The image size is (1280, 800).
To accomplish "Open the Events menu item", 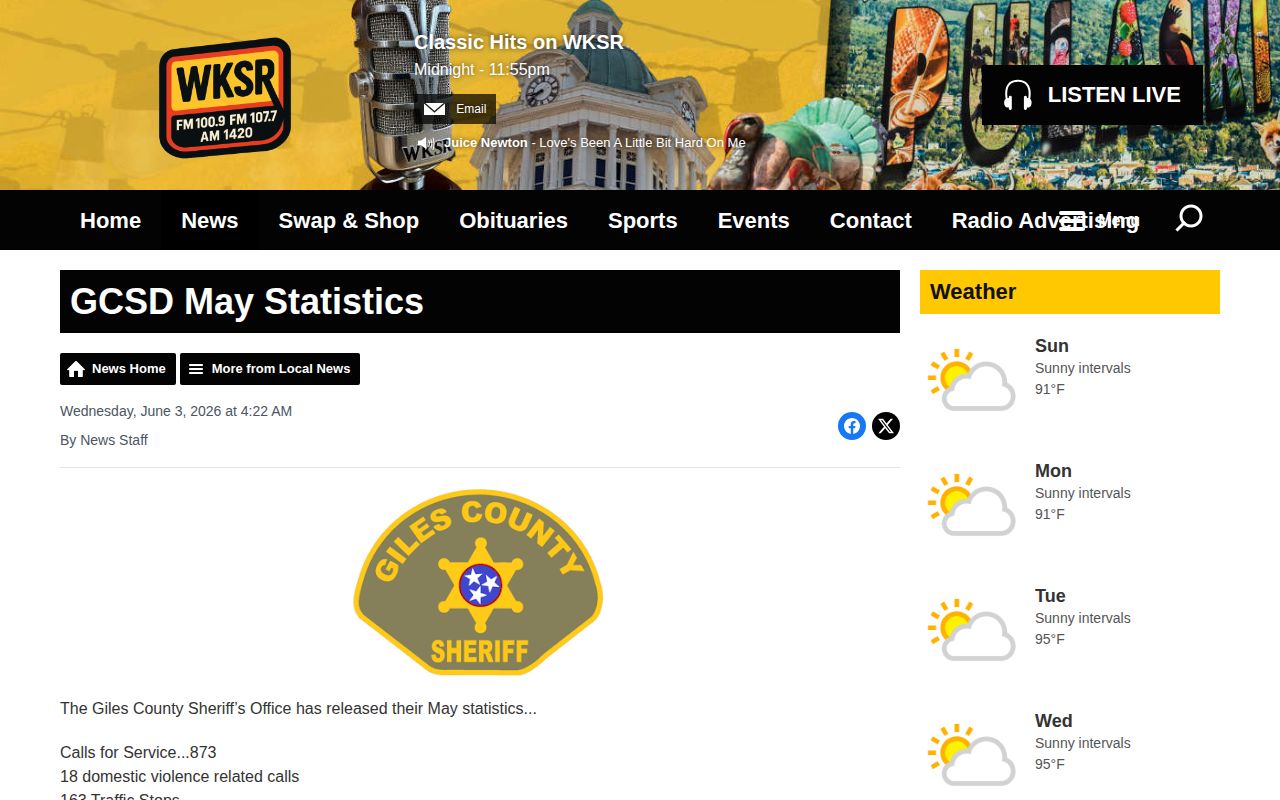I will pyautogui.click(x=753, y=220).
